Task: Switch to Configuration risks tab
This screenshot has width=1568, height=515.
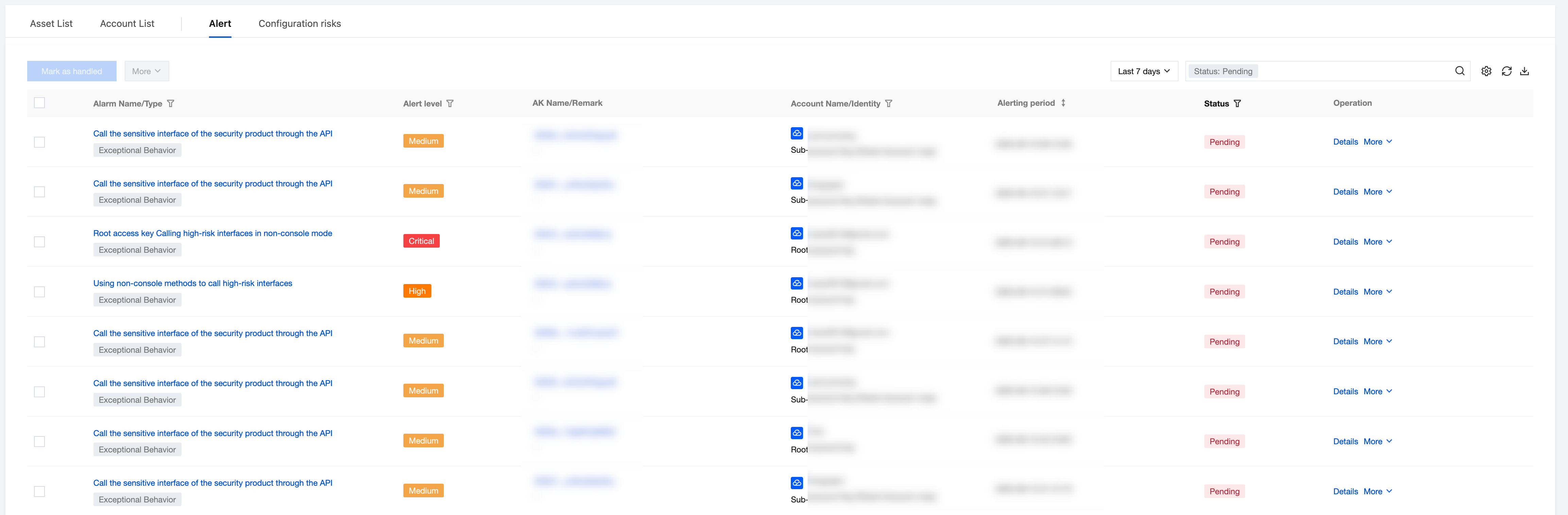Action: pos(299,24)
